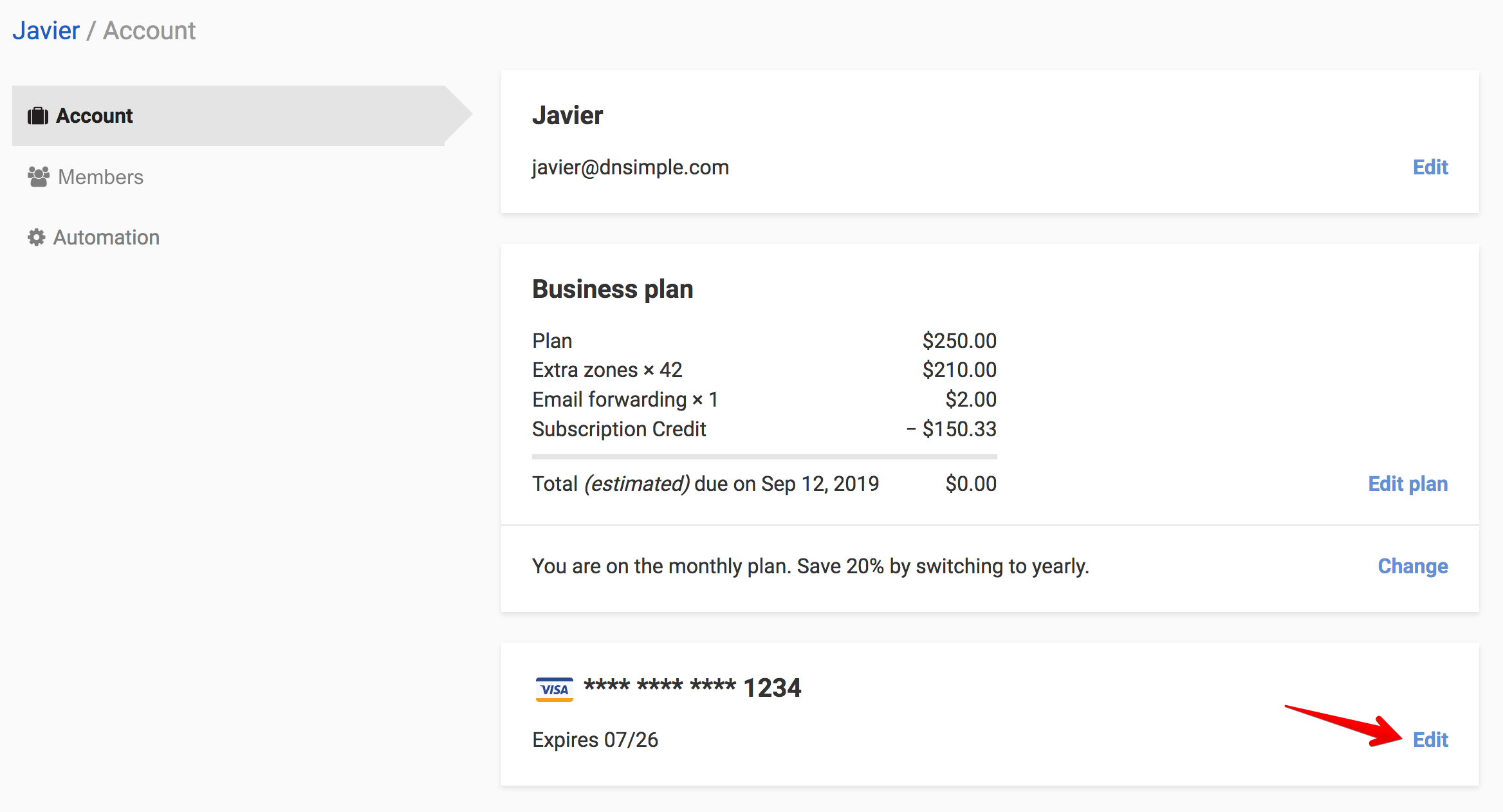Edit the credit card ending in 1234
1503x812 pixels.
click(1430, 739)
